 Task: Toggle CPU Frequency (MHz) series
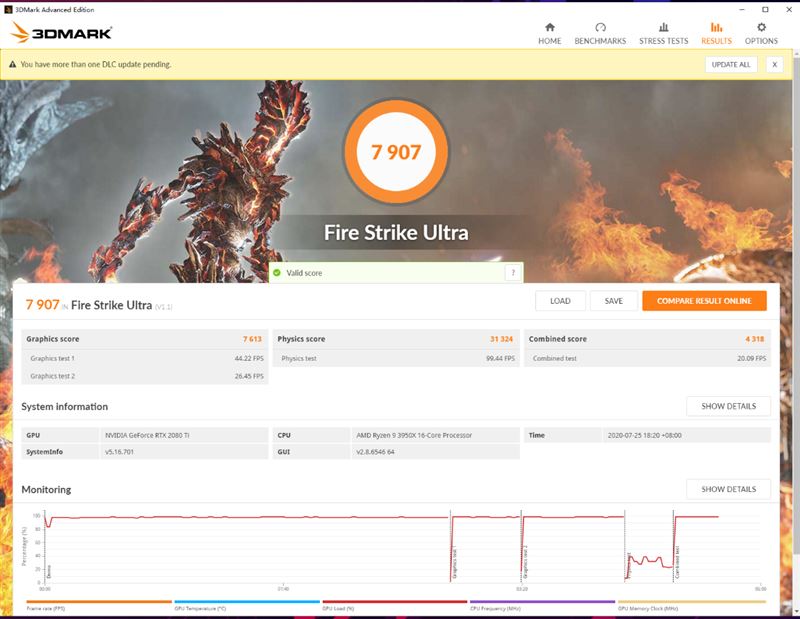(x=542, y=606)
